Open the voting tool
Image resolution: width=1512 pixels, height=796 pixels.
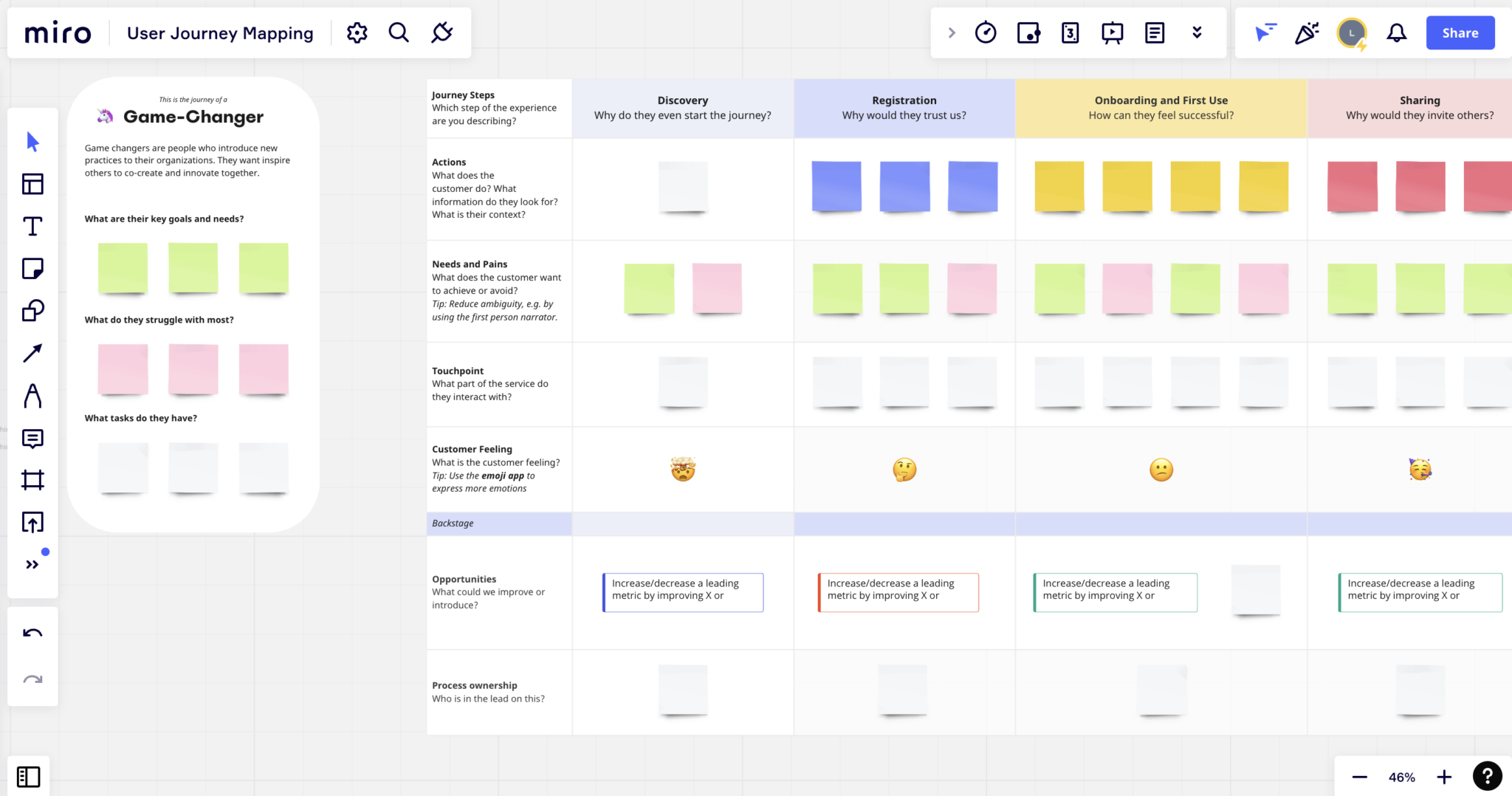[x=1028, y=32]
